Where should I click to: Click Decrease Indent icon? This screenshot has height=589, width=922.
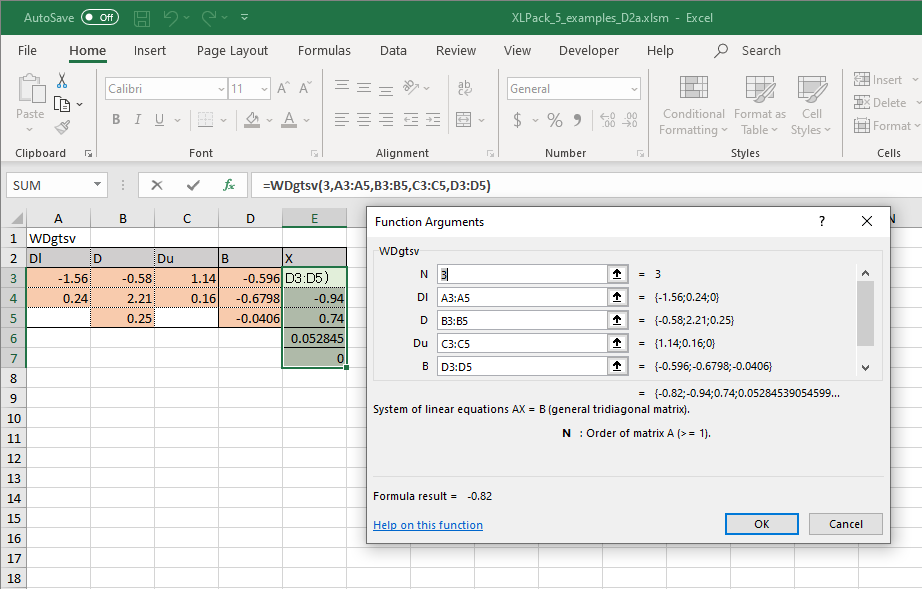point(410,120)
